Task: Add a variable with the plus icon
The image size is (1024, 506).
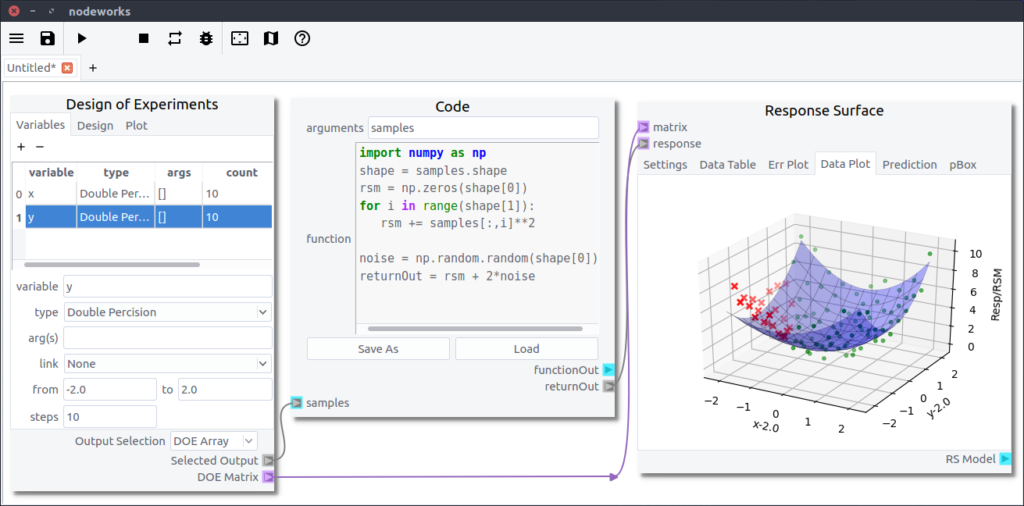Action: click(x=21, y=147)
